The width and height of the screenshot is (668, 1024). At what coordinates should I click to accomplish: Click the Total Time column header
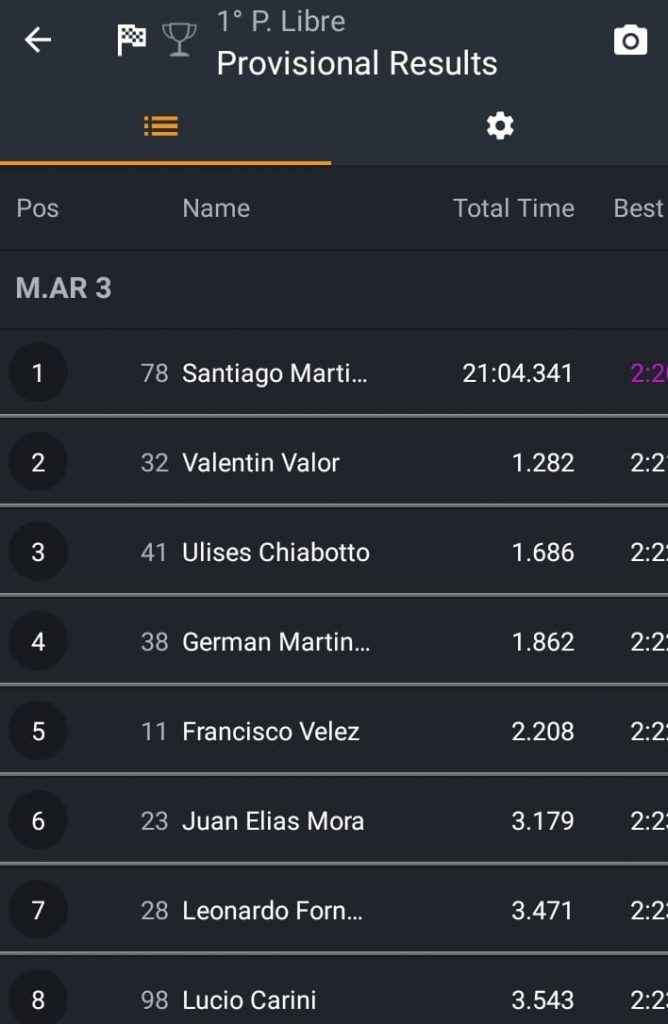(514, 208)
